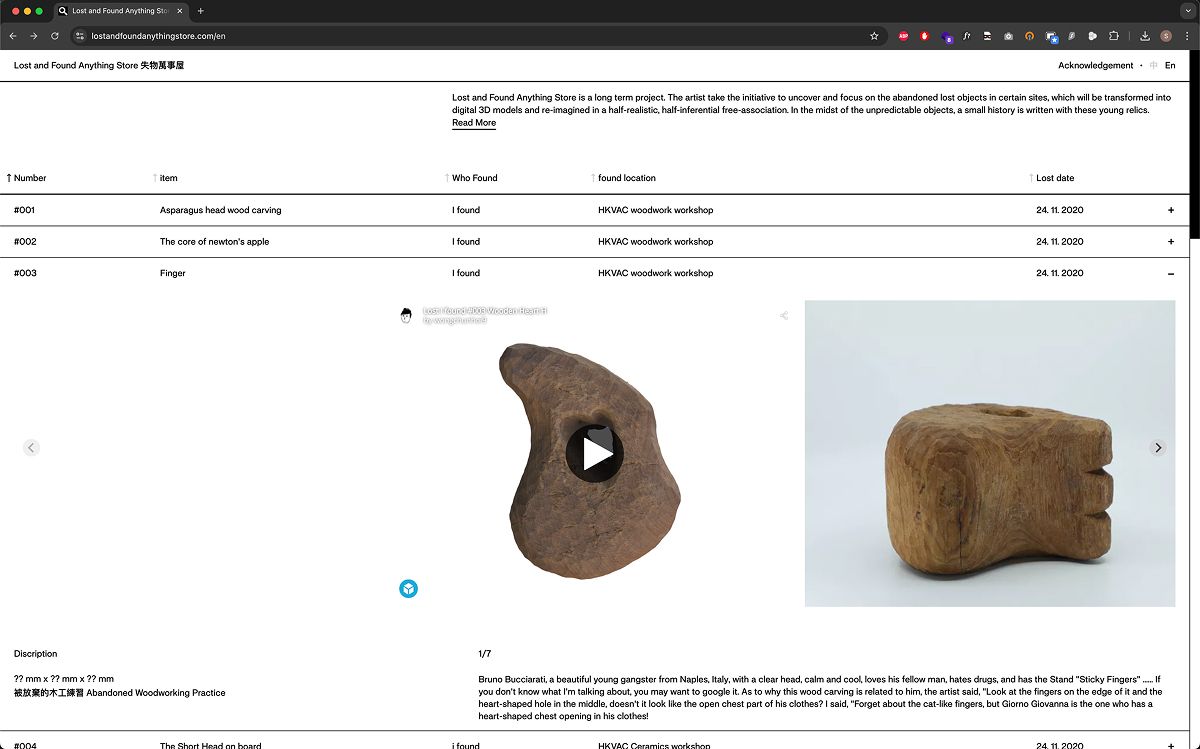Image resolution: width=1200 pixels, height=749 pixels.
Task: Click the 1/7 slide counter
Action: coord(485,654)
